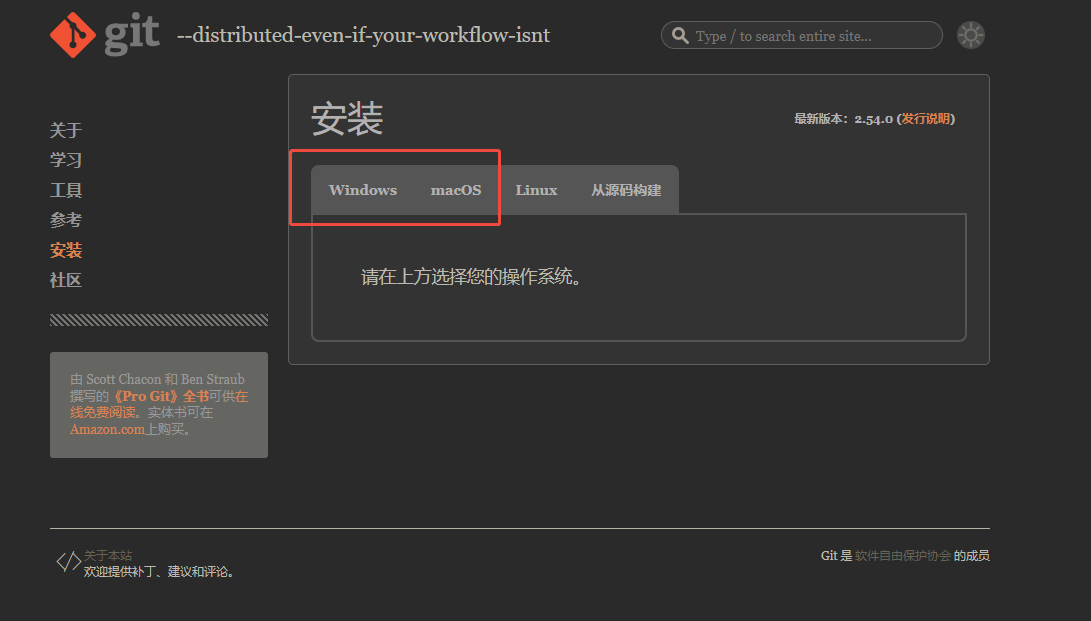The width and height of the screenshot is (1091, 621).
Task: Toggle the light/dark theme sun icon
Action: click(x=971, y=35)
